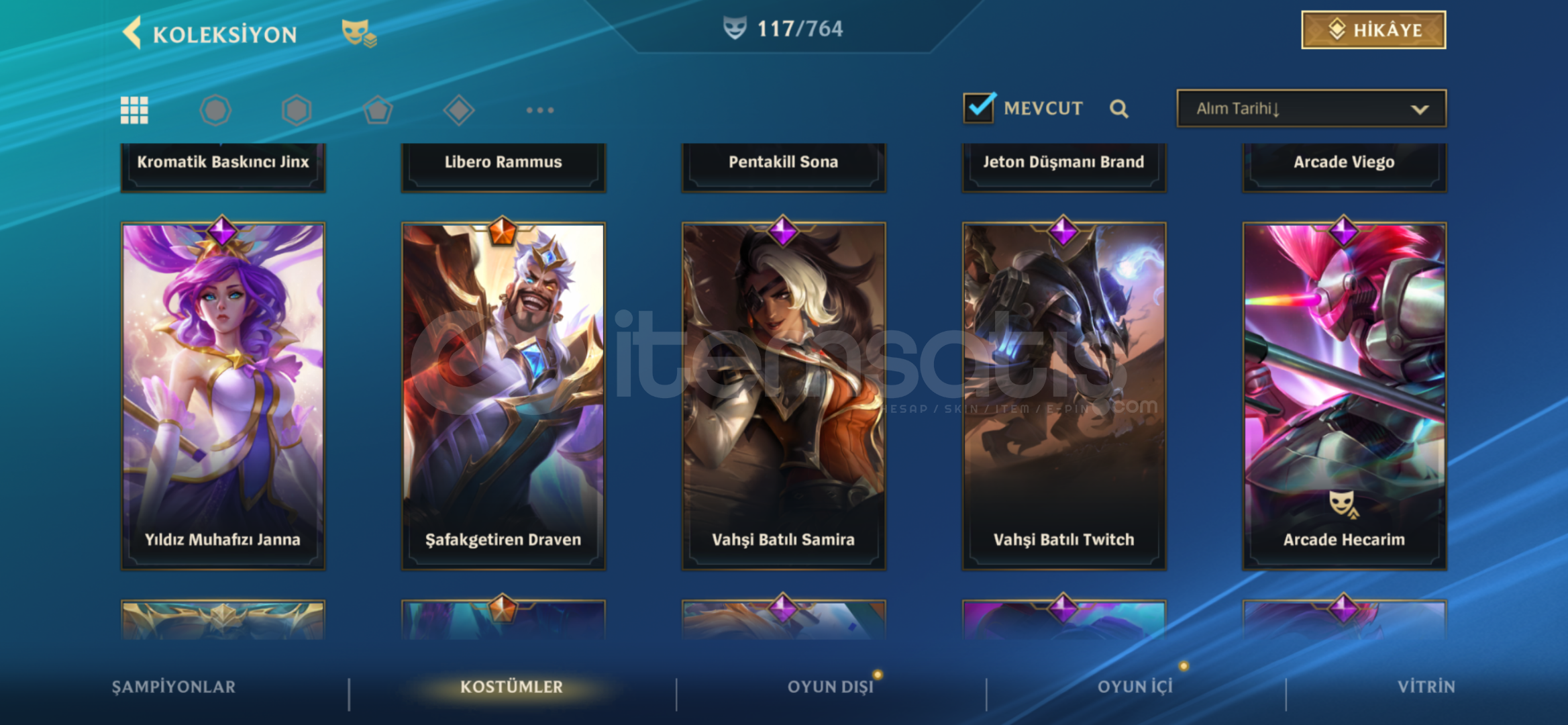
Task: Open the three dots more filters
Action: click(x=540, y=110)
